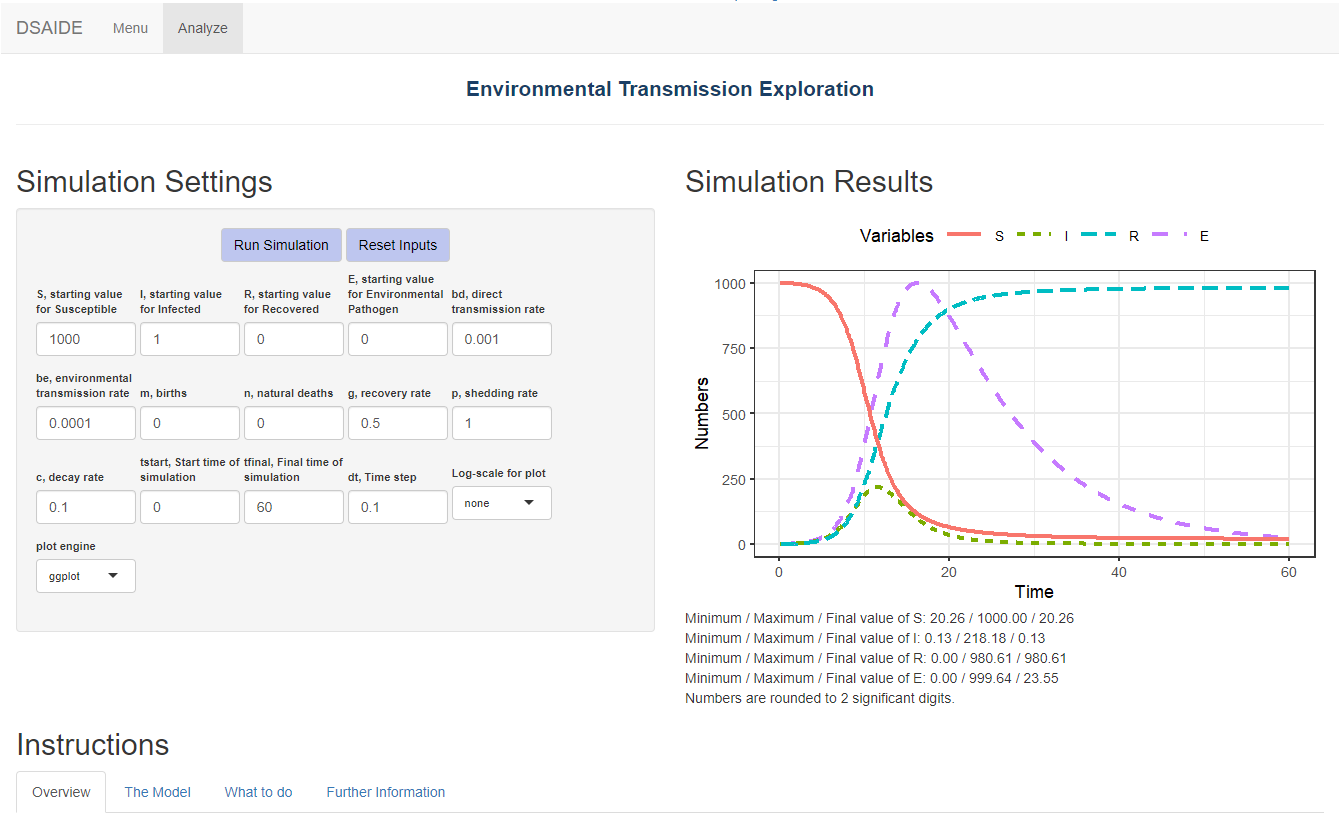Focus the g recovery rate input field
The image size is (1342, 817).
coord(398,423)
